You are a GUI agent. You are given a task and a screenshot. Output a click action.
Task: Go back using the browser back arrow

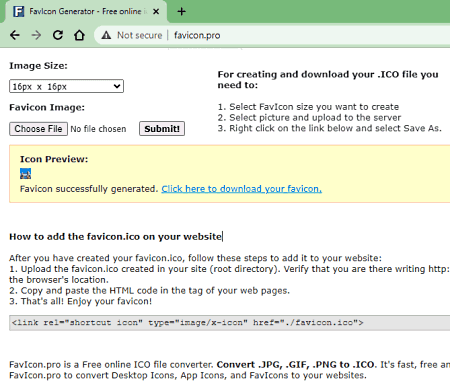pyautogui.click(x=15, y=35)
